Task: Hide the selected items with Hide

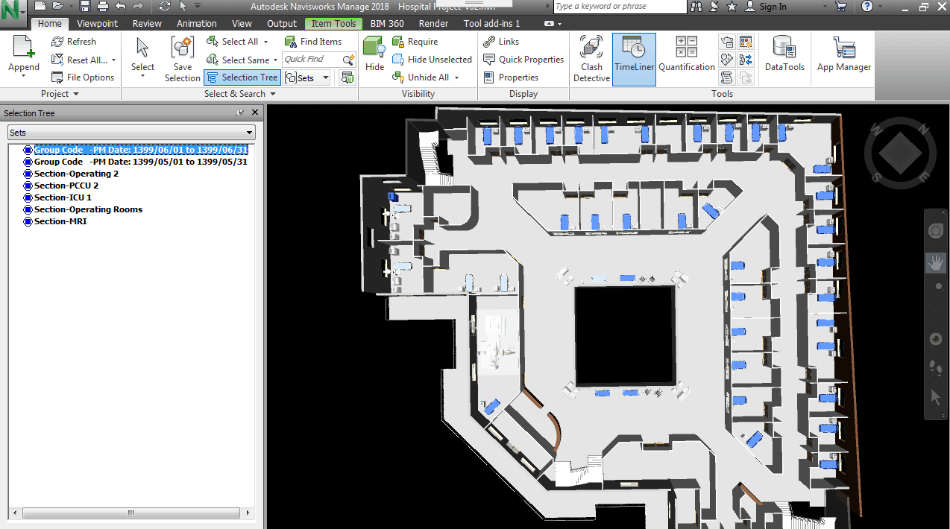Action: coord(374,58)
